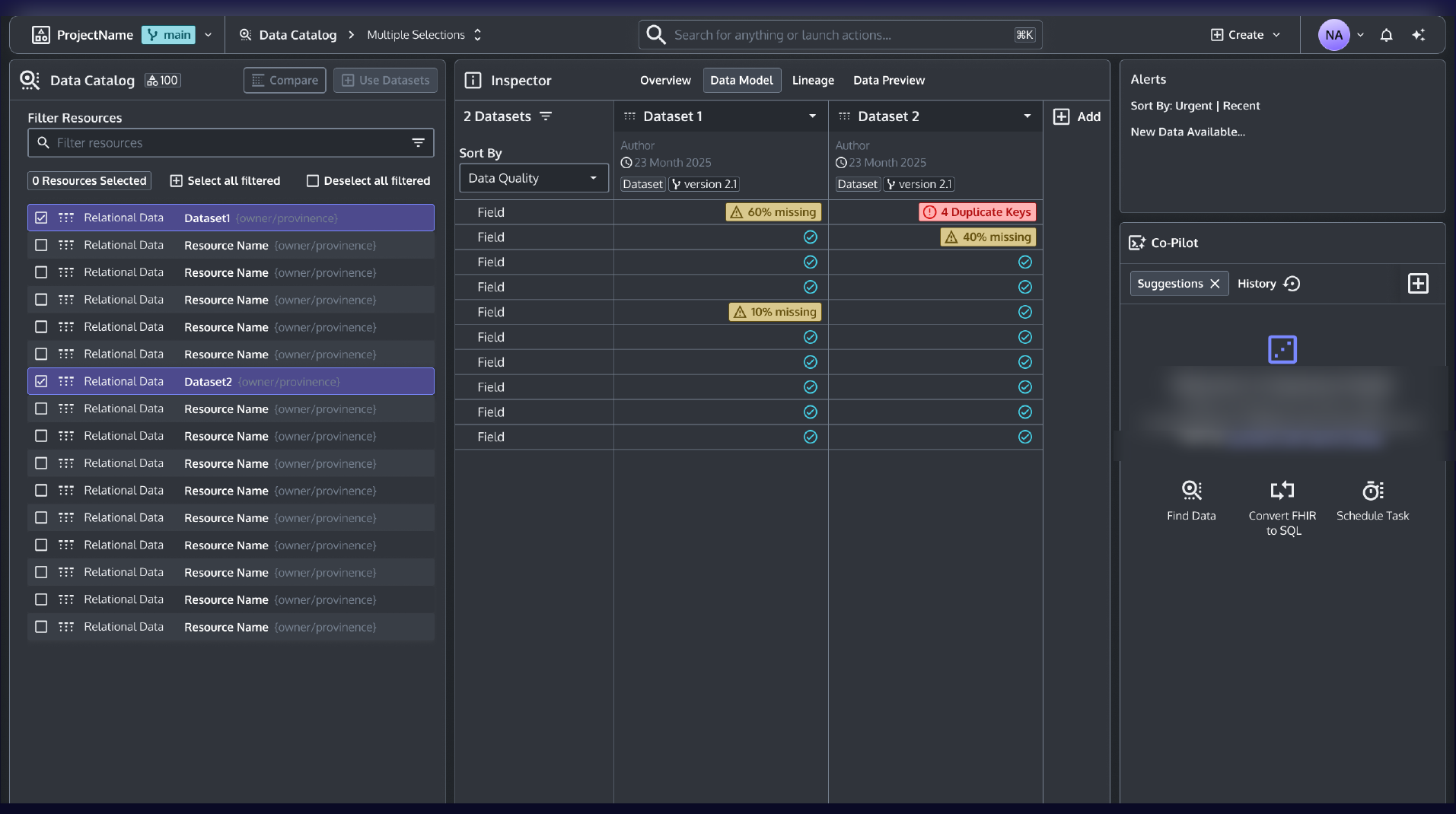The height and width of the screenshot is (814, 1456).
Task: Click the ProjectName project icon
Action: pos(41,35)
